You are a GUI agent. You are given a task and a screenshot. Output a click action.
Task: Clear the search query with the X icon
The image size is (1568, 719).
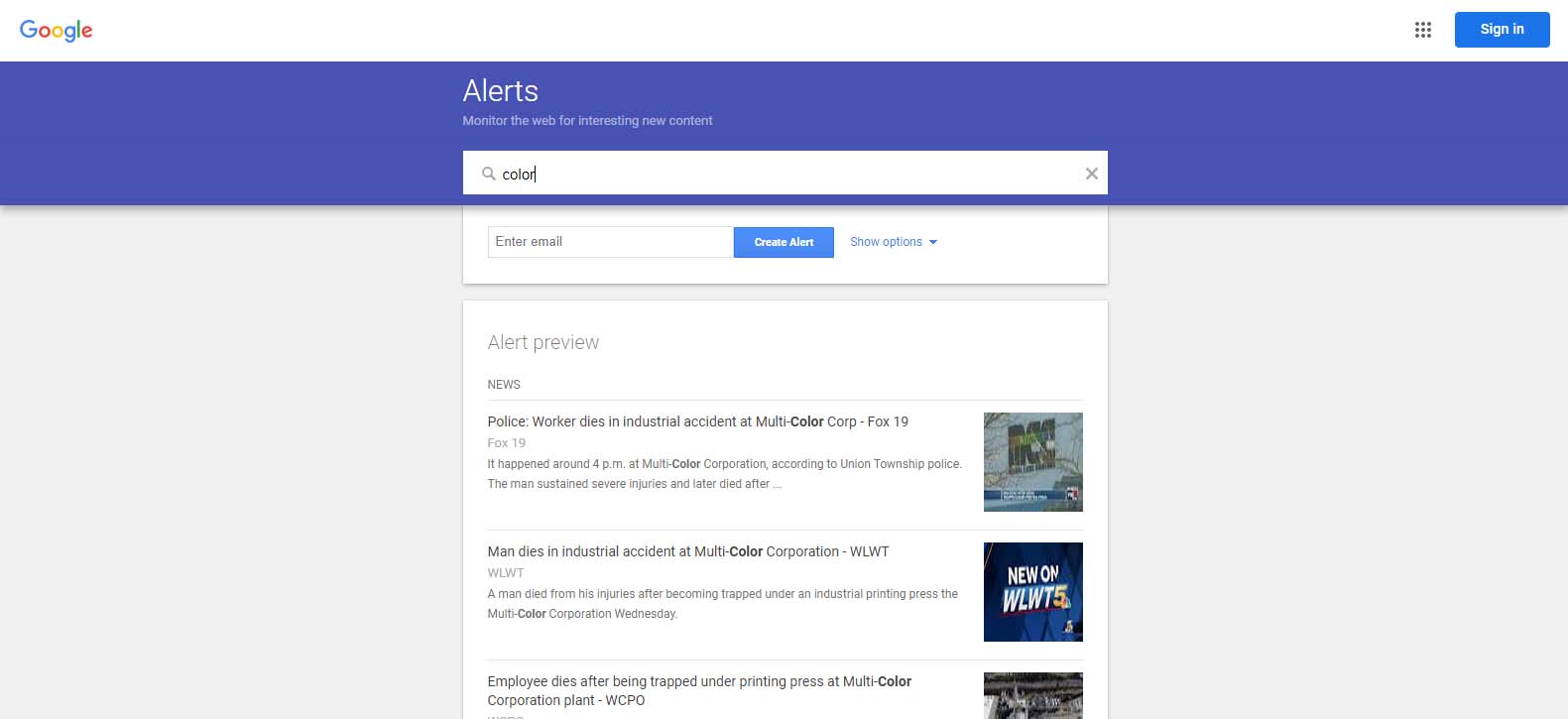[x=1091, y=174]
